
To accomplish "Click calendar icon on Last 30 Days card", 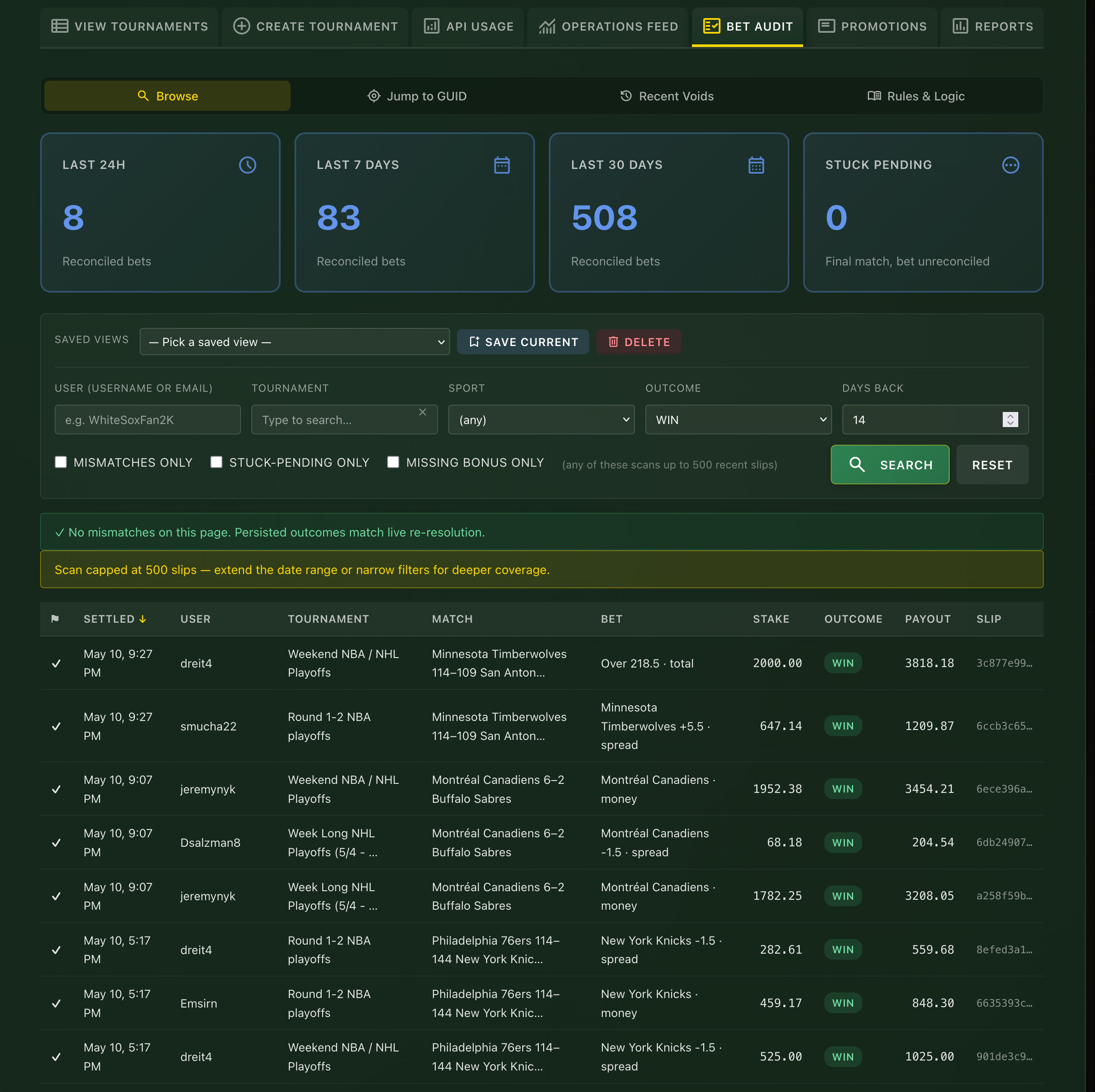I will [757, 165].
